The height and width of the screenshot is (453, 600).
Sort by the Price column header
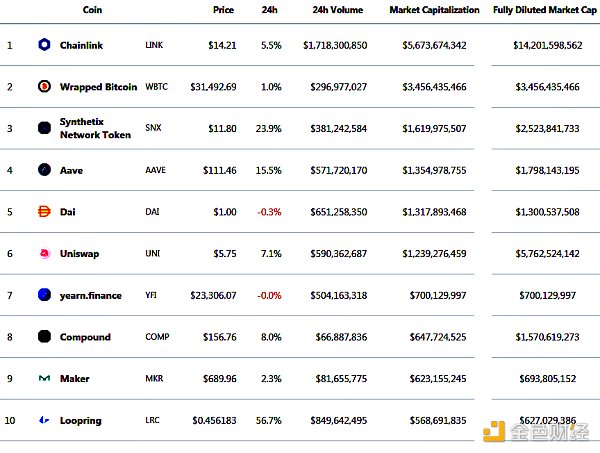pos(224,10)
